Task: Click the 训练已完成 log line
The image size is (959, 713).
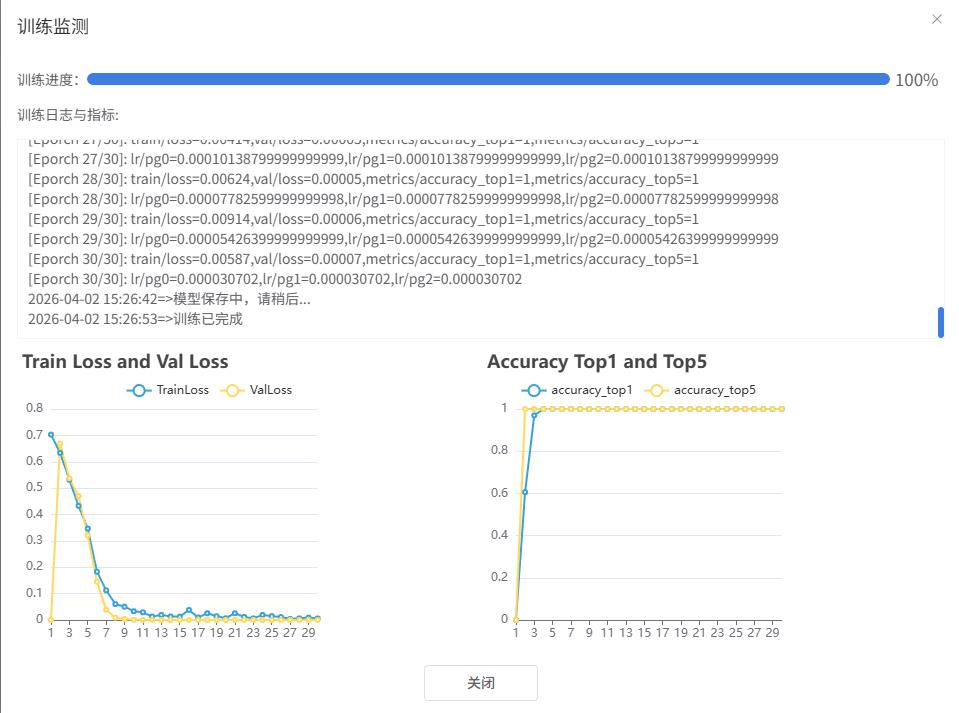Action: pos(135,319)
